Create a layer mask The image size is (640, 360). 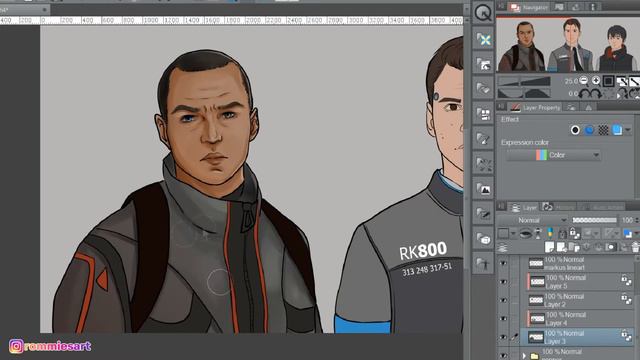coord(611,247)
